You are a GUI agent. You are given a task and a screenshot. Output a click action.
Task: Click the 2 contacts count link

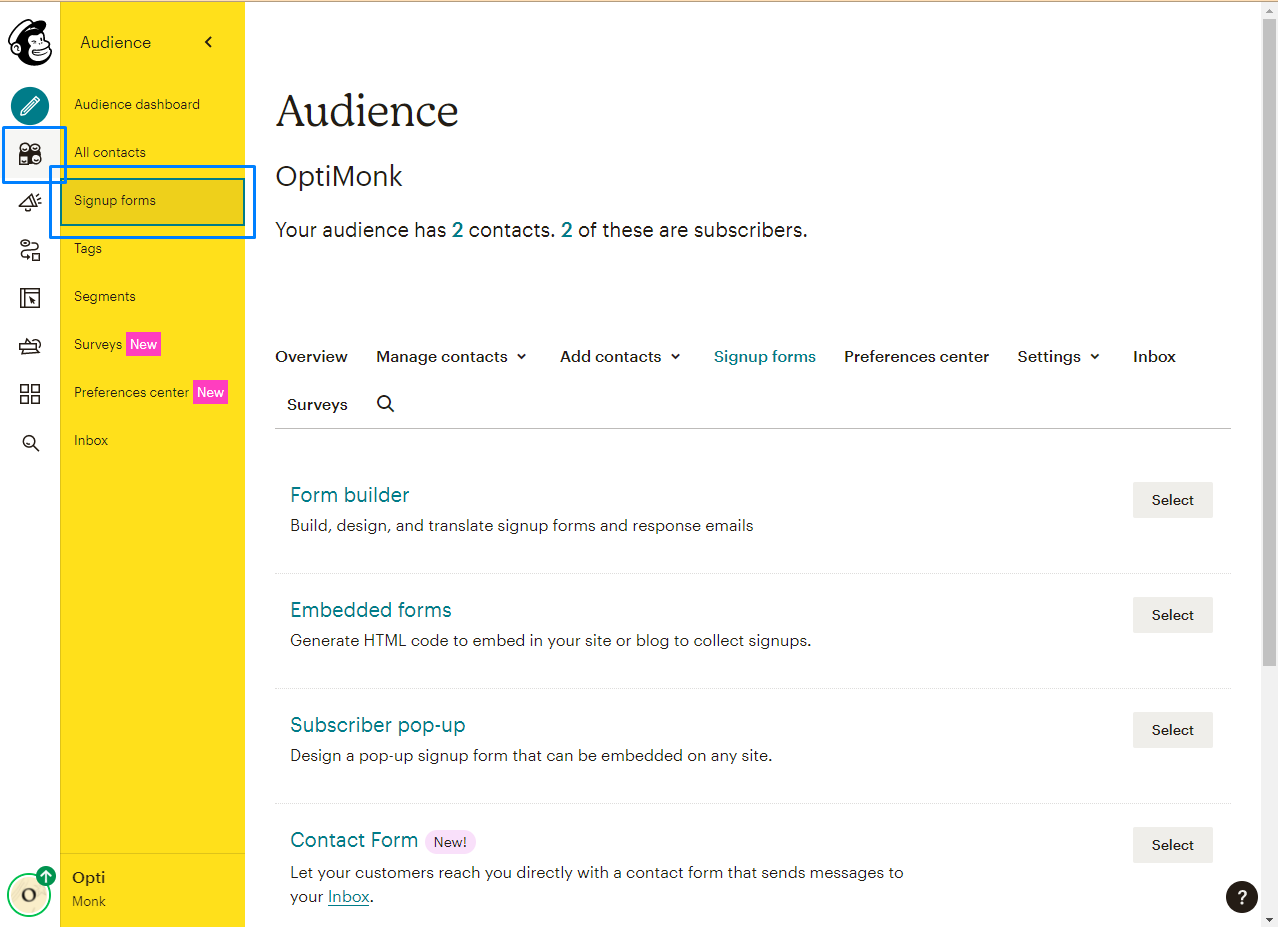coord(457,230)
